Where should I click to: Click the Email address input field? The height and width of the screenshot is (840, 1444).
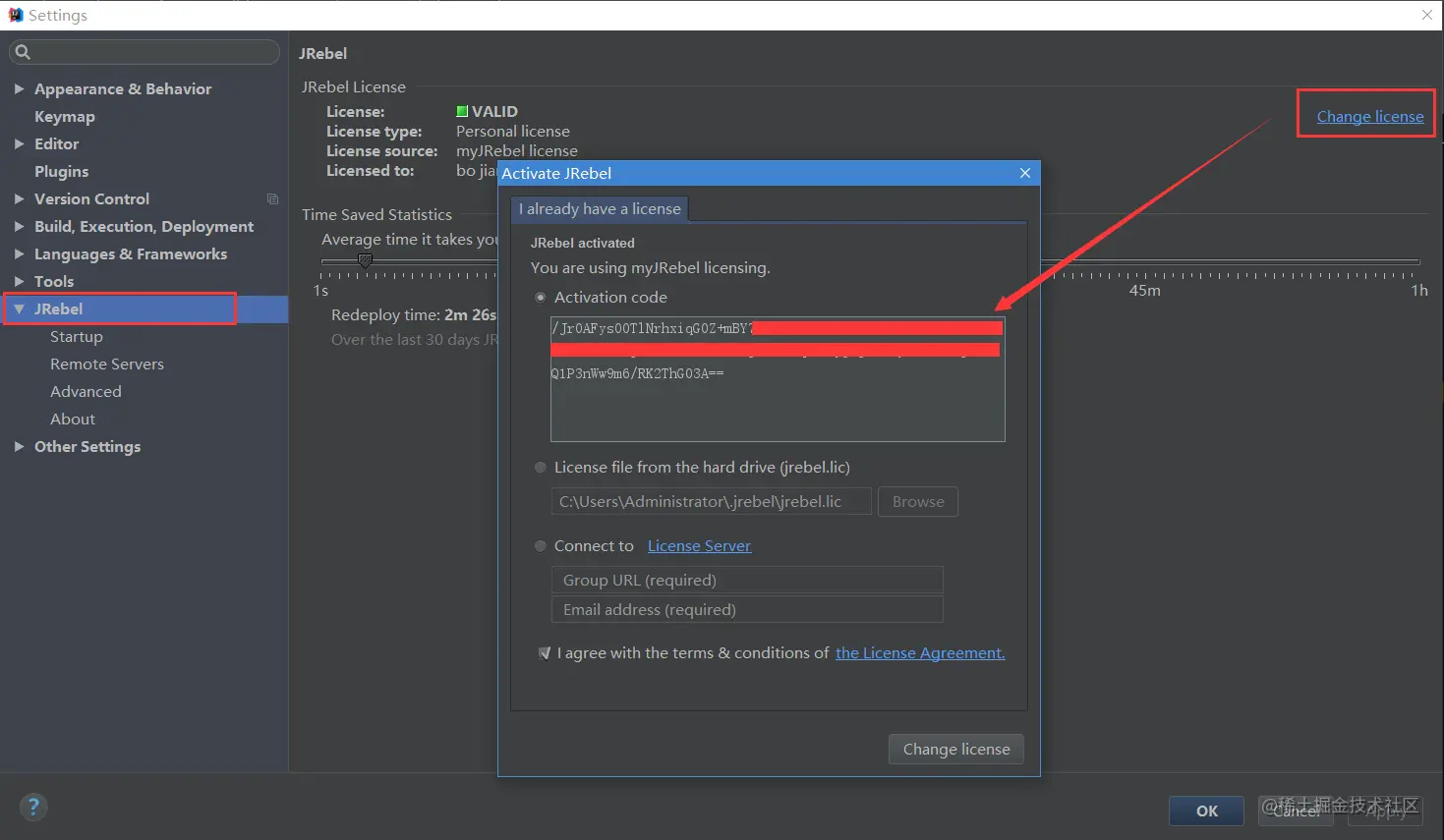pos(747,609)
